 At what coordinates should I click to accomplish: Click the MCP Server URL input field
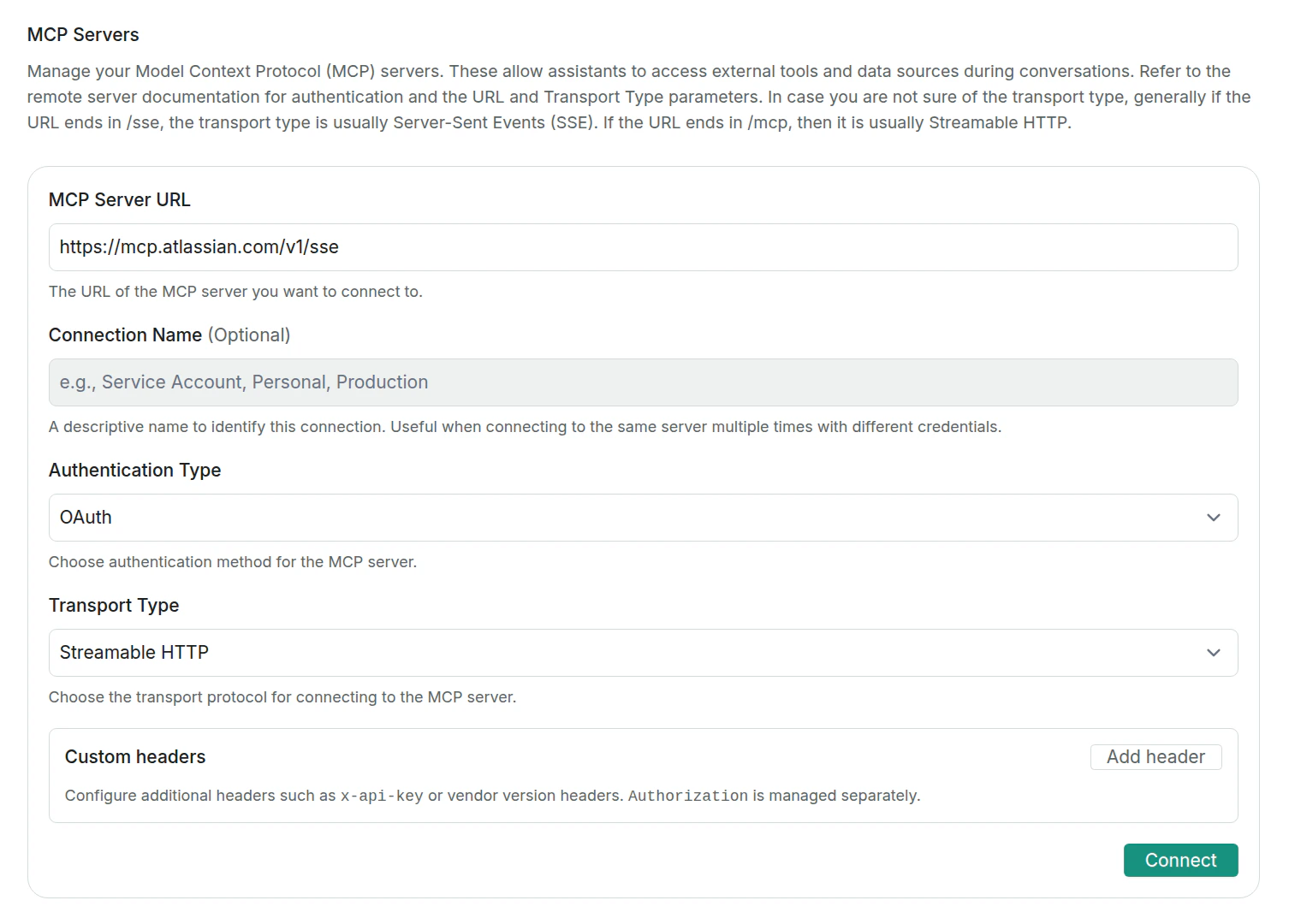click(x=642, y=246)
